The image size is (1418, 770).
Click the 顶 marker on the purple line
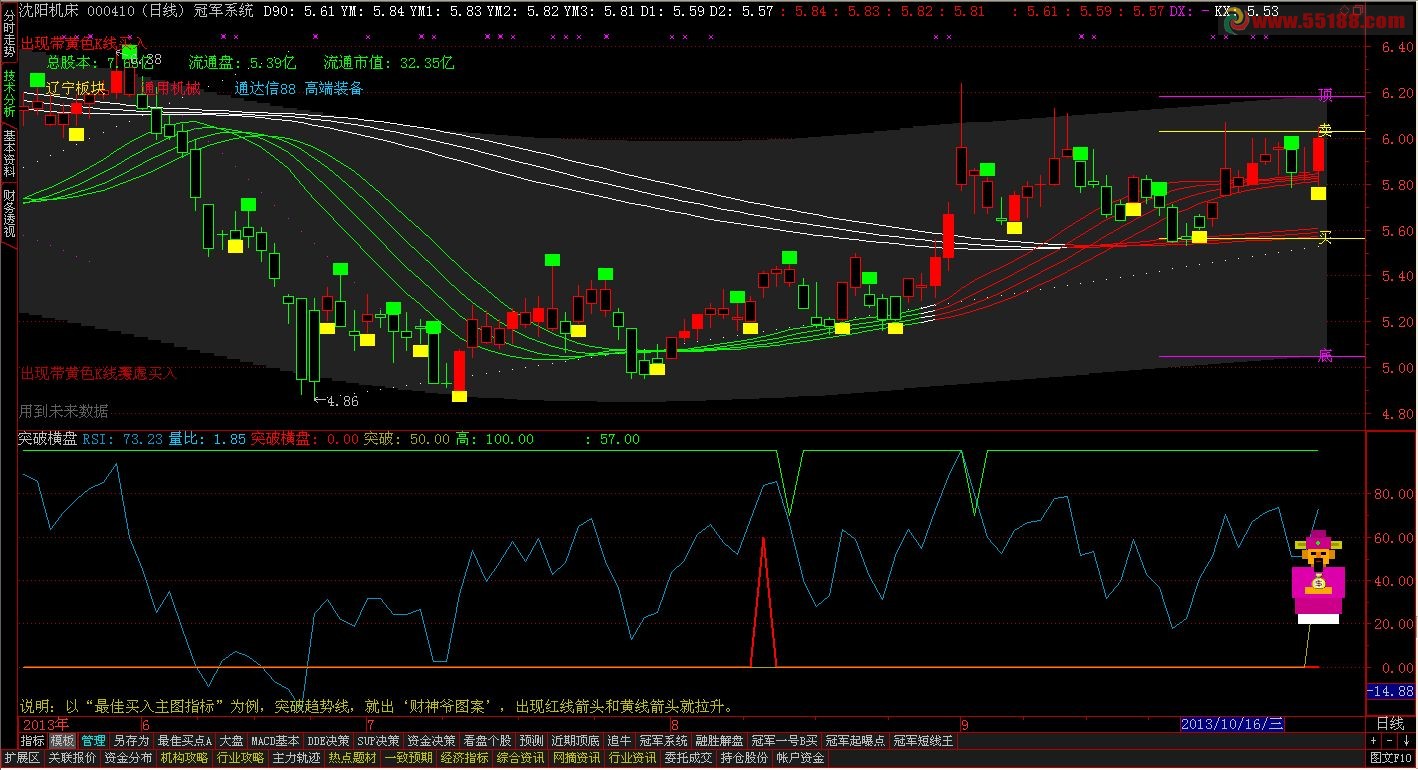(1325, 95)
